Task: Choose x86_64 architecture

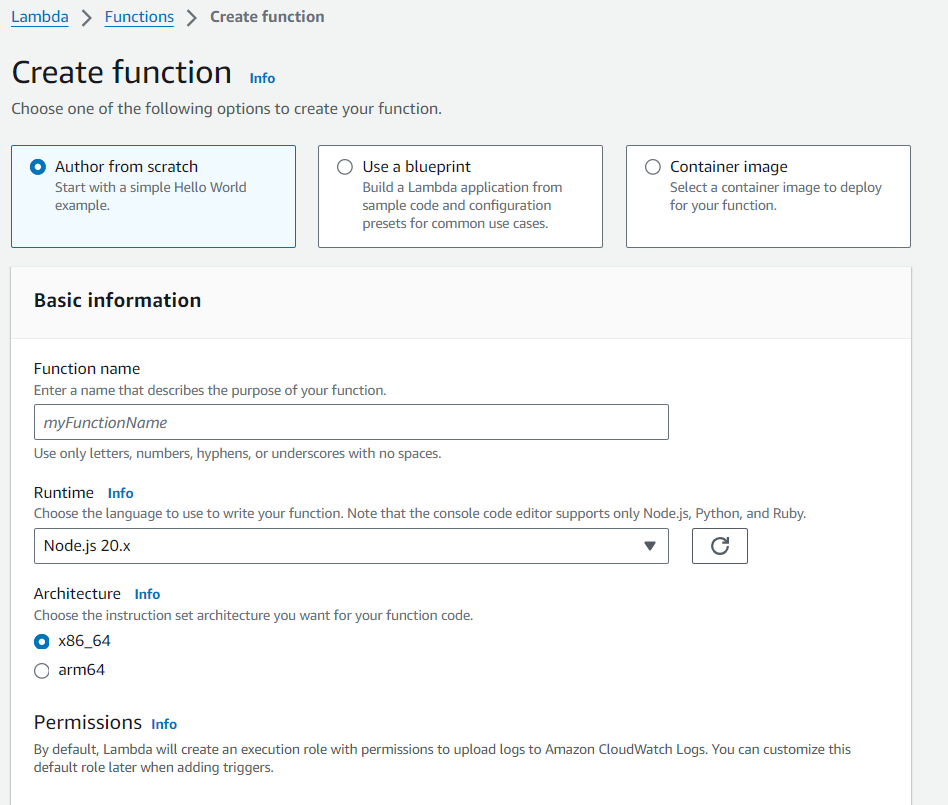Action: 42,642
